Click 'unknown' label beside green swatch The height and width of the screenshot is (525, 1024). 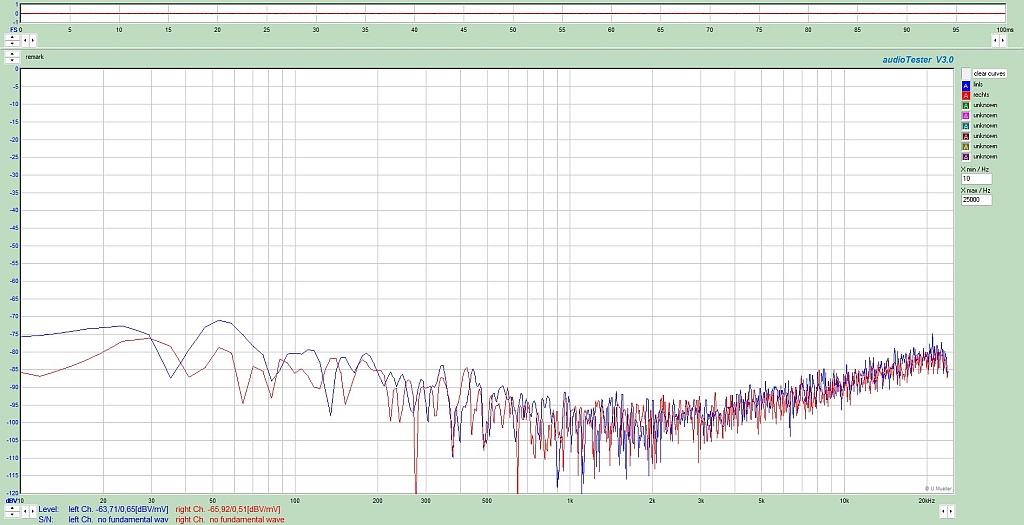[985, 105]
